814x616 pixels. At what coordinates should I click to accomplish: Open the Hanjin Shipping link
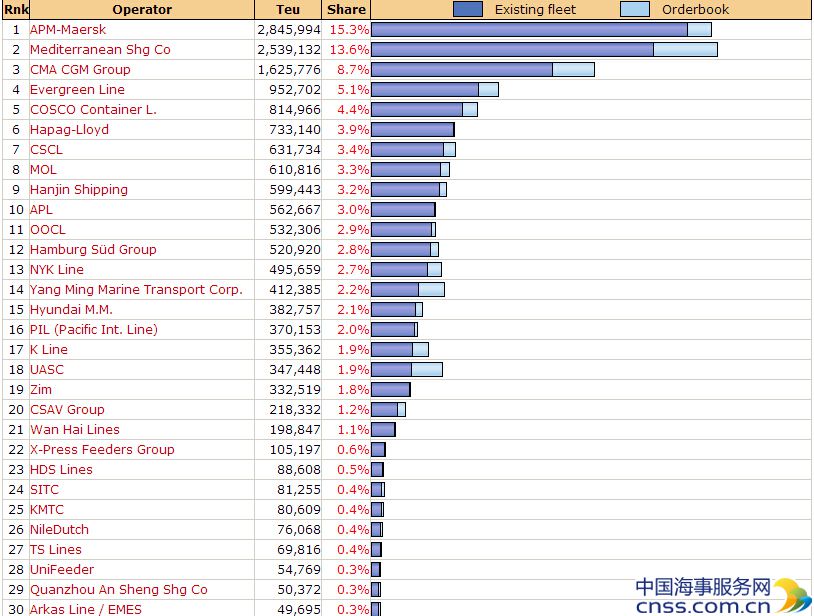pos(79,190)
